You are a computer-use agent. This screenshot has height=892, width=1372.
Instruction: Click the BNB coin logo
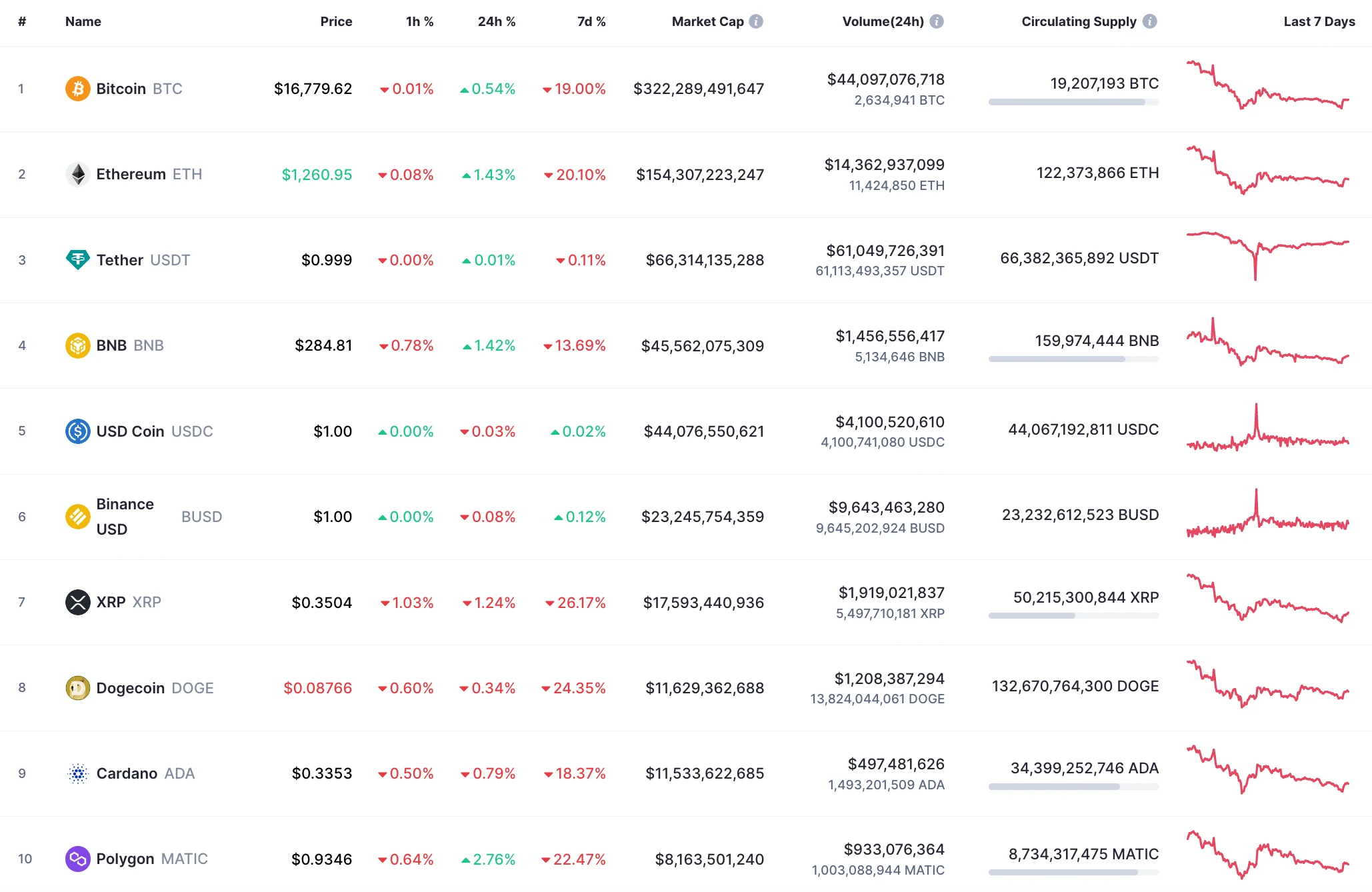pos(78,345)
